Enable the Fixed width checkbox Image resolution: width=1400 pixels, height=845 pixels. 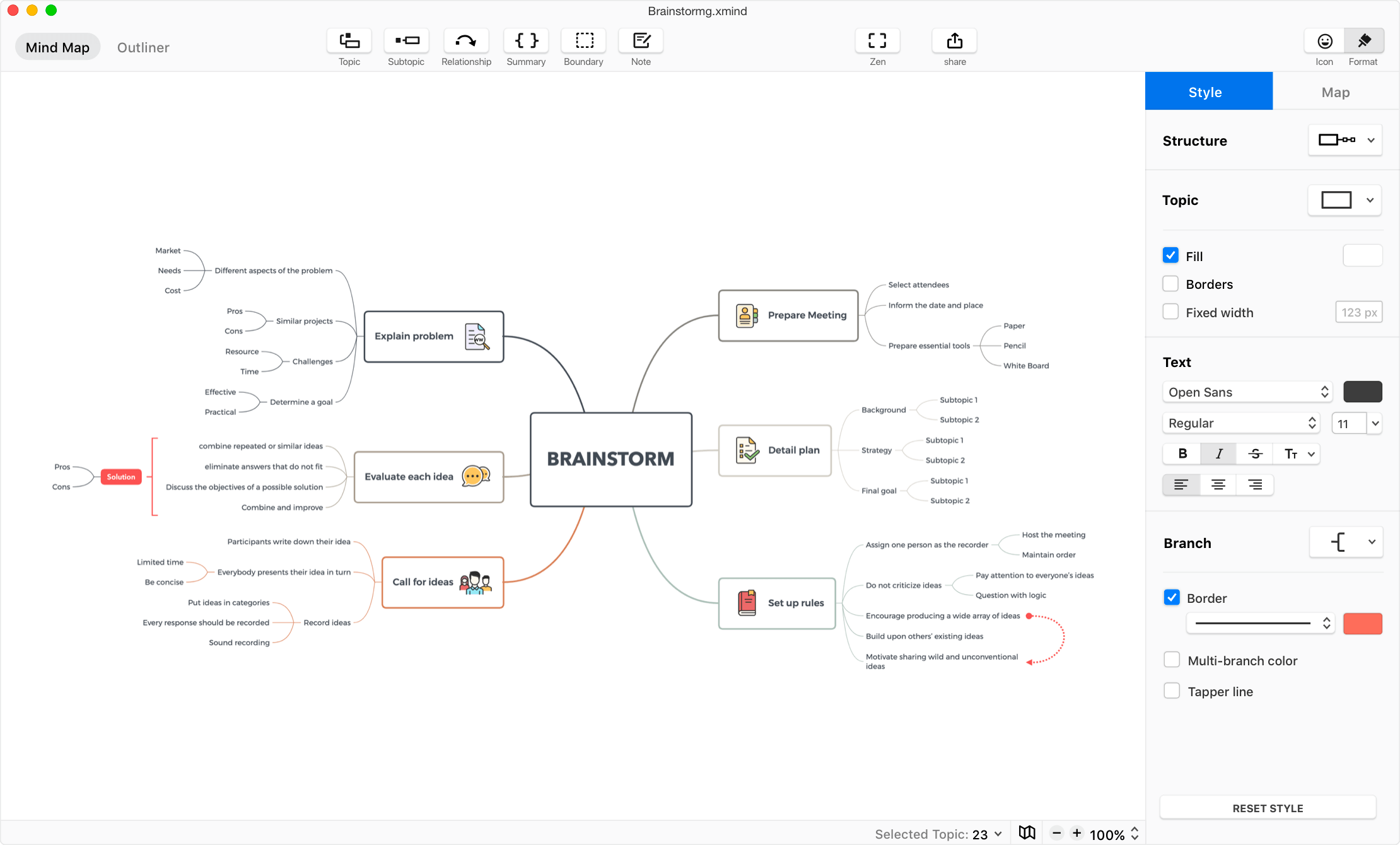pos(1170,312)
